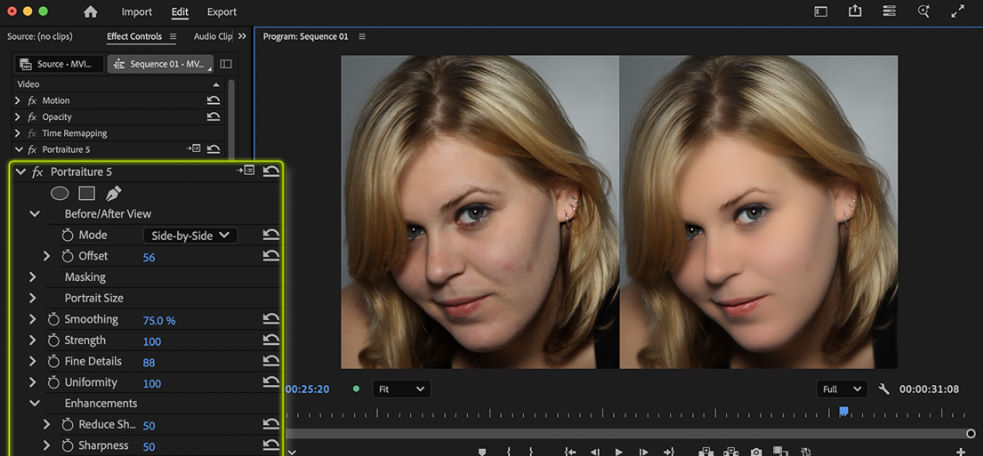Switch to the Import tab
This screenshot has width=983, height=456.
coord(137,12)
